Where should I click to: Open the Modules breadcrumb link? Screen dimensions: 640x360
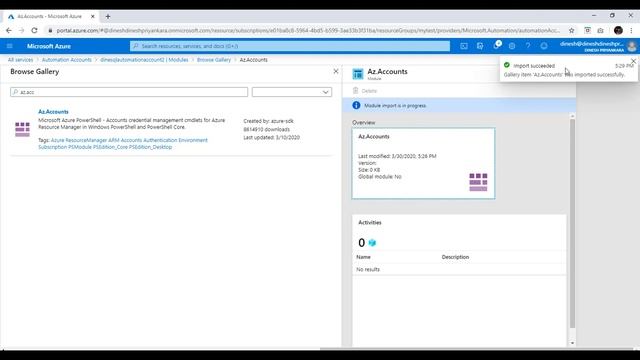tap(144, 60)
